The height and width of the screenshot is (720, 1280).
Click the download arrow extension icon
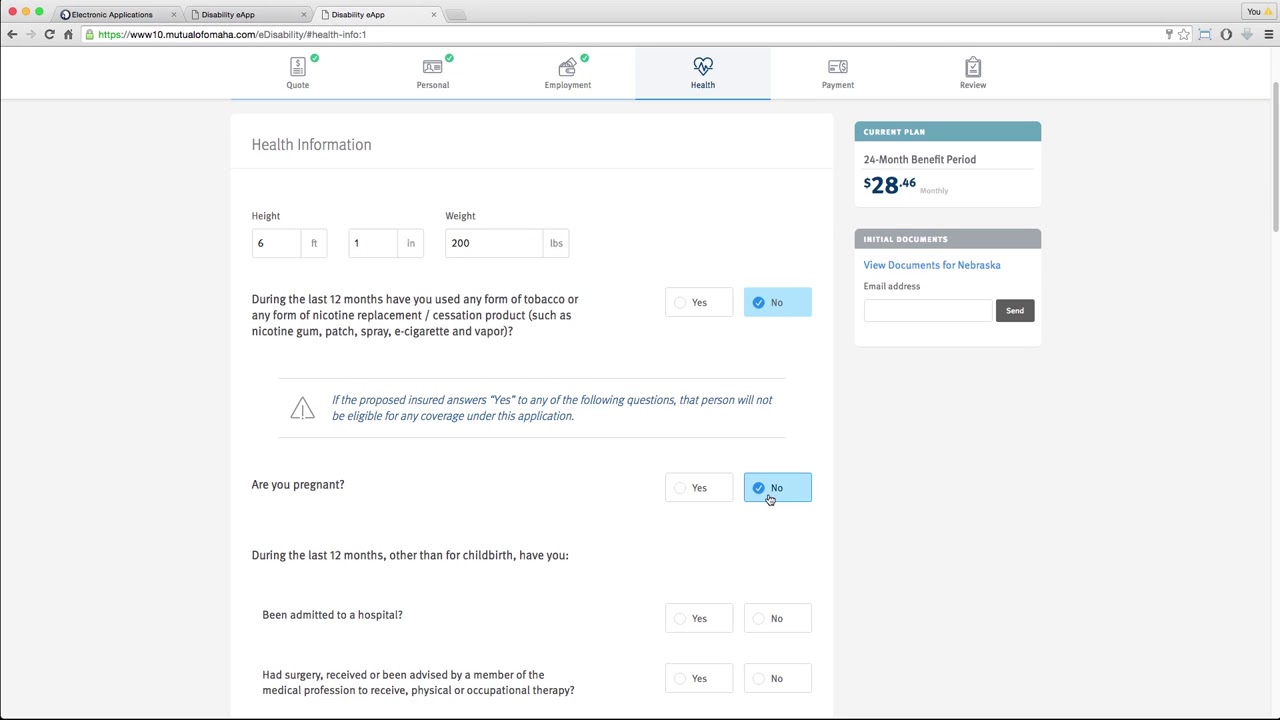(1247, 34)
